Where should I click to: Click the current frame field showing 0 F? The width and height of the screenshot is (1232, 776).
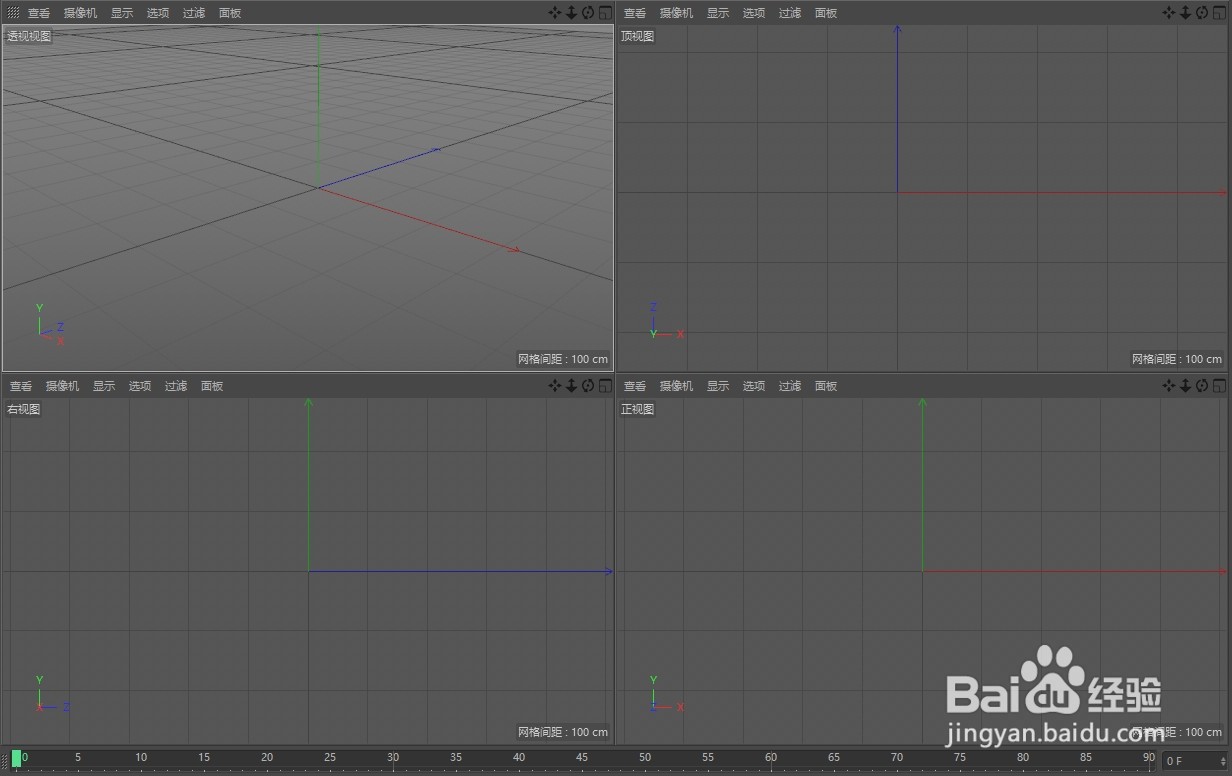[1194, 761]
